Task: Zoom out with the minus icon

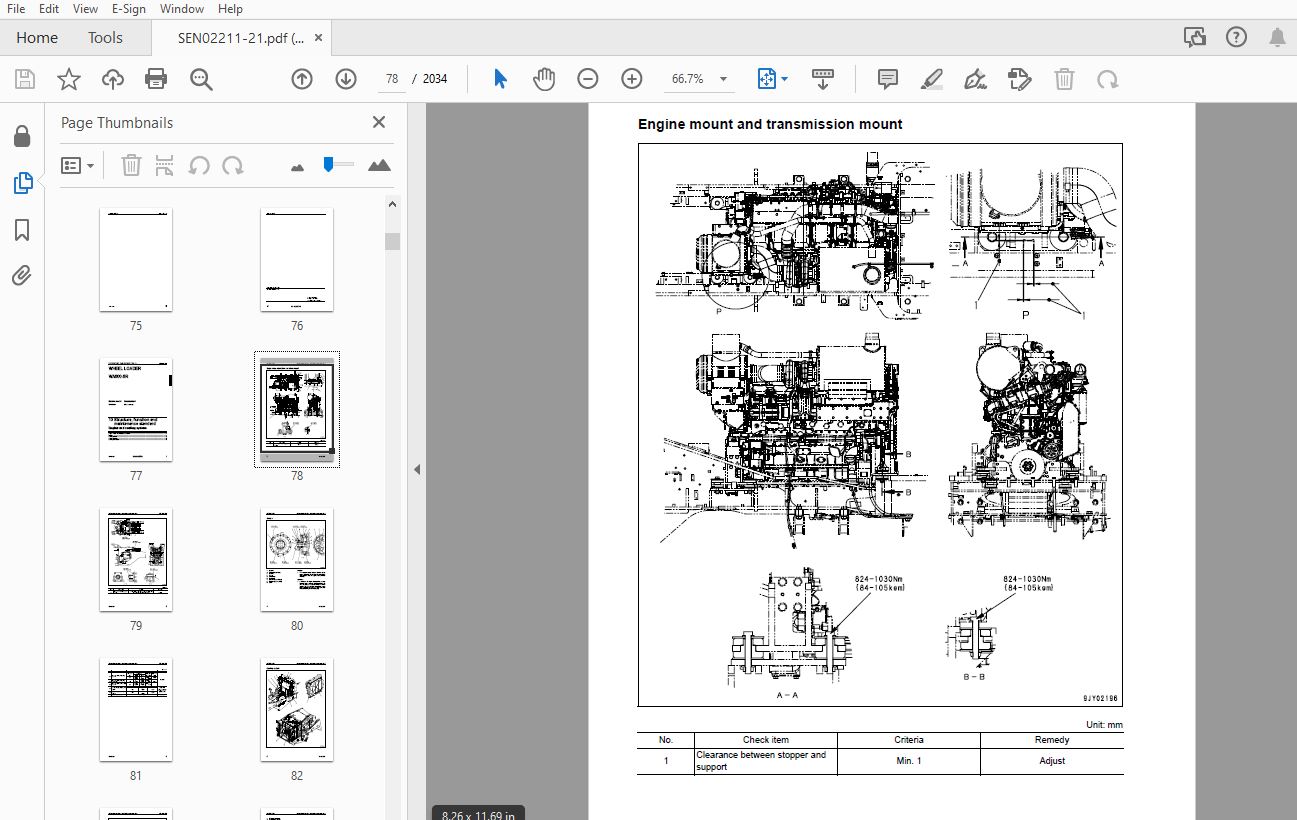Action: (588, 79)
